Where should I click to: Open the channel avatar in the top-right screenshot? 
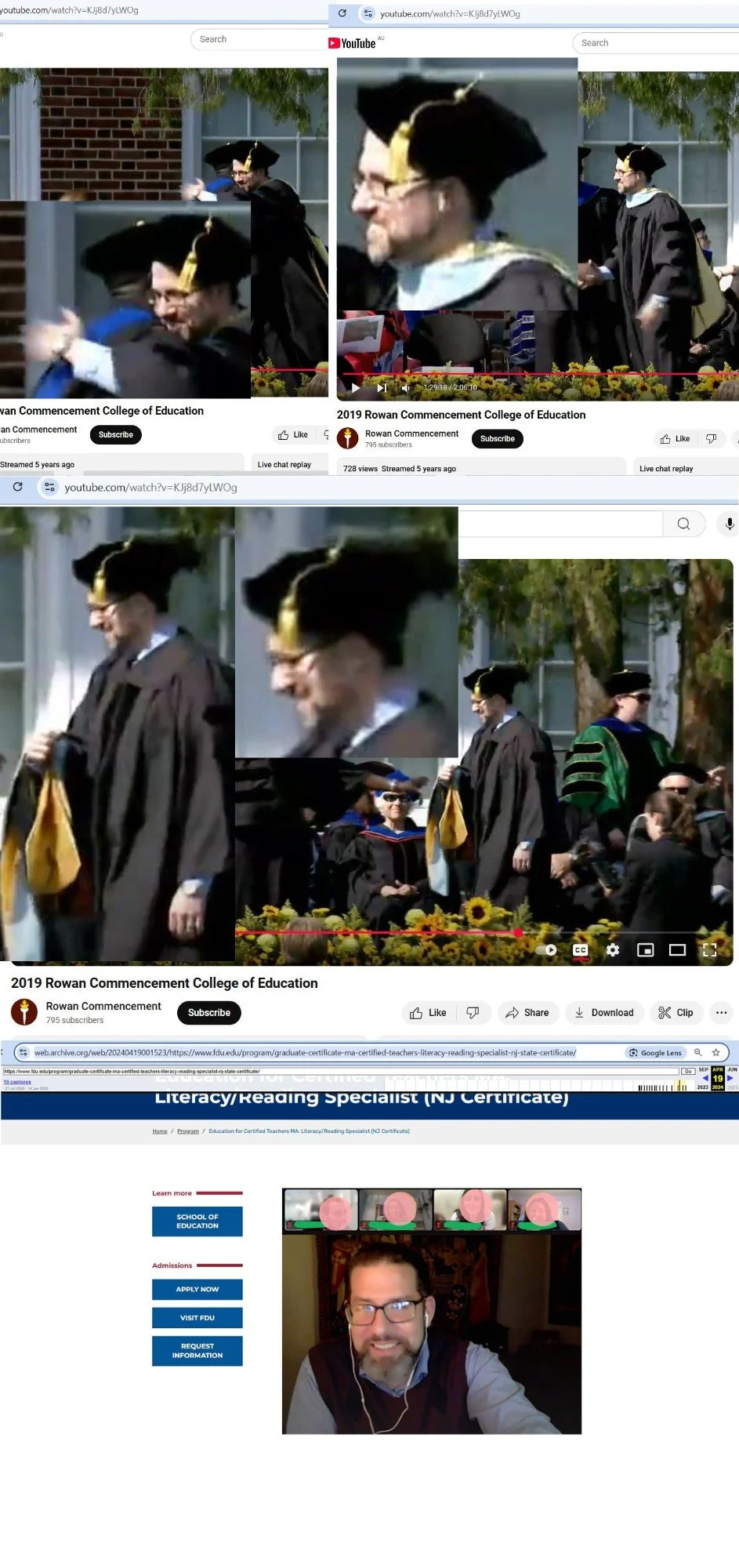point(347,438)
